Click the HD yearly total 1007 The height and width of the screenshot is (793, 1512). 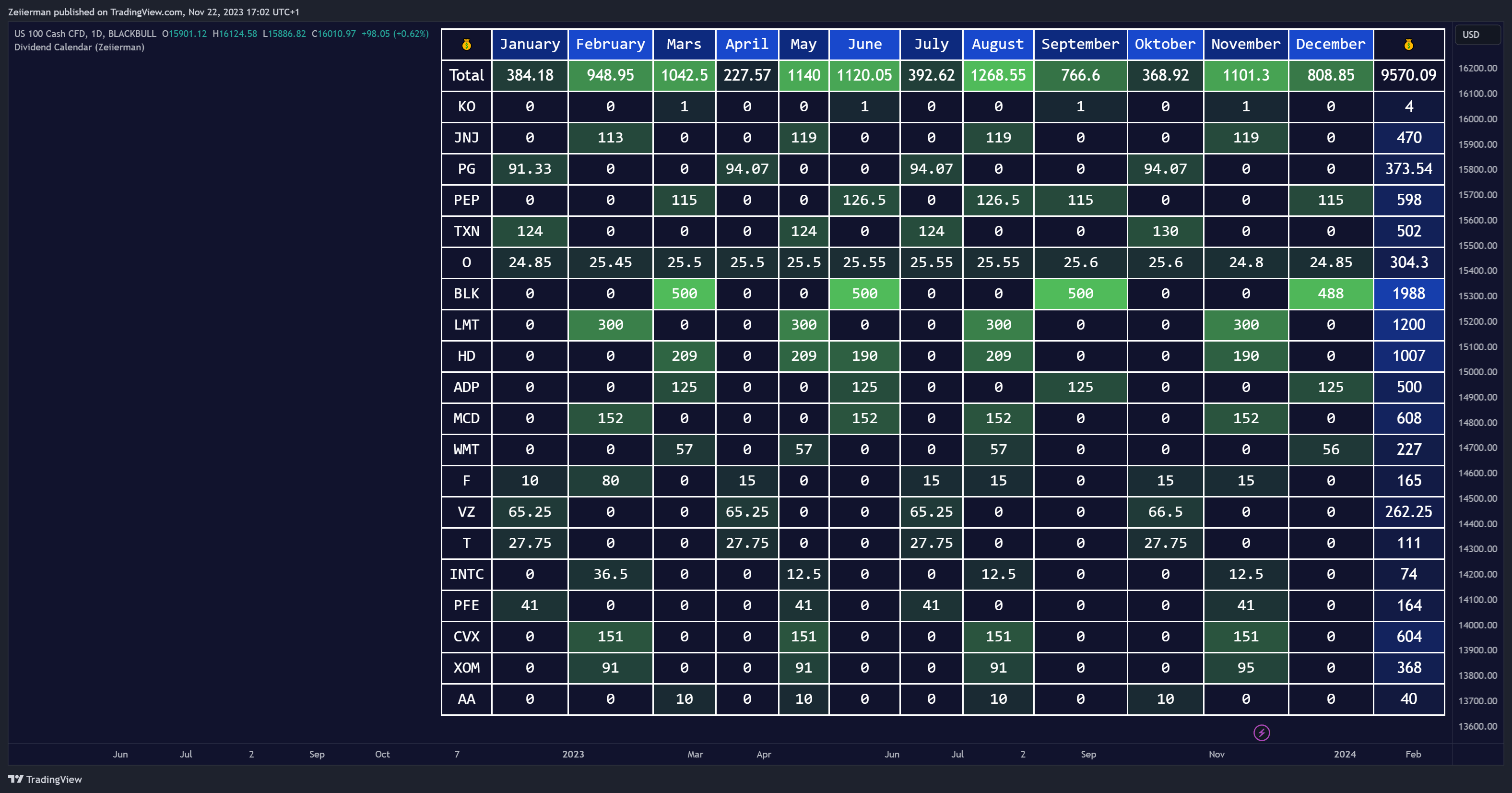[x=1409, y=355]
